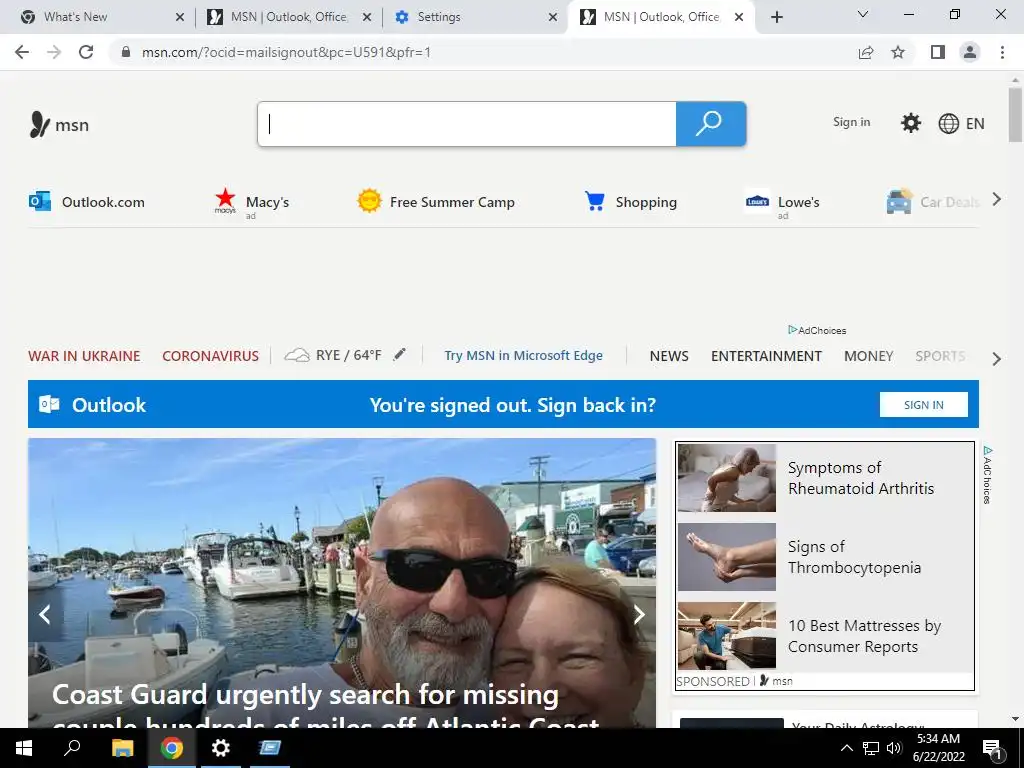This screenshot has height=768, width=1024.
Task: Click the globe language icon
Action: 948,123
